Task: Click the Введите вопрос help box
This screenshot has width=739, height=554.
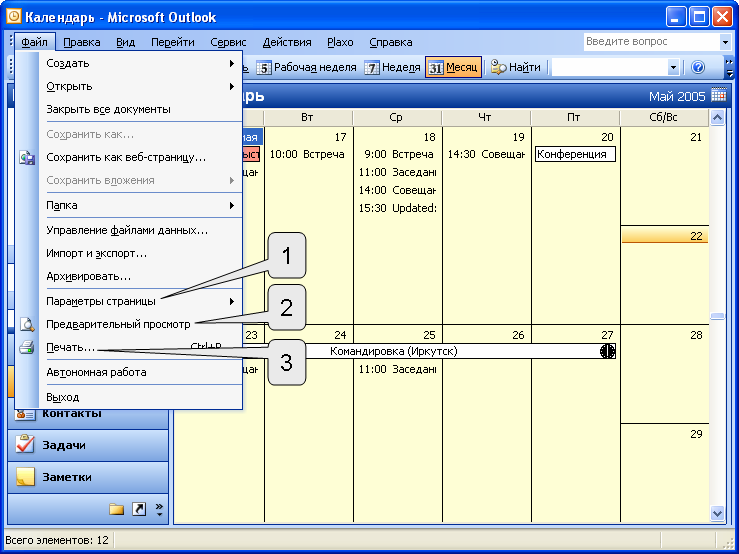Action: coord(651,42)
